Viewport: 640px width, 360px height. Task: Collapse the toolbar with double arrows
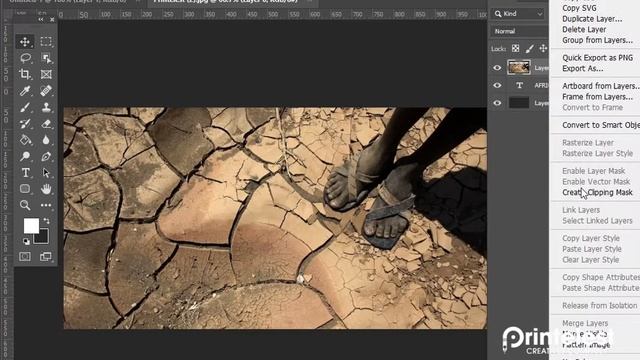tap(41, 20)
